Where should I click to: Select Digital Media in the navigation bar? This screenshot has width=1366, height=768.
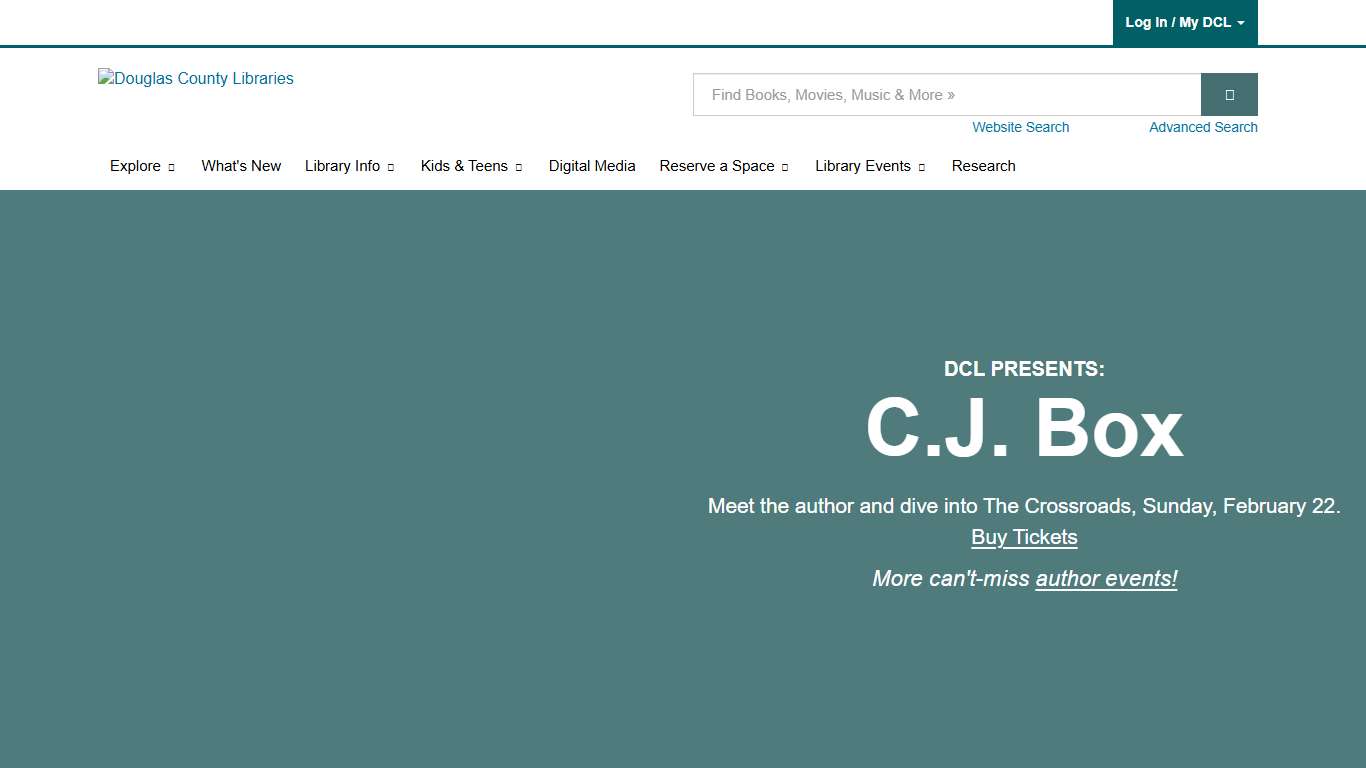tap(592, 166)
